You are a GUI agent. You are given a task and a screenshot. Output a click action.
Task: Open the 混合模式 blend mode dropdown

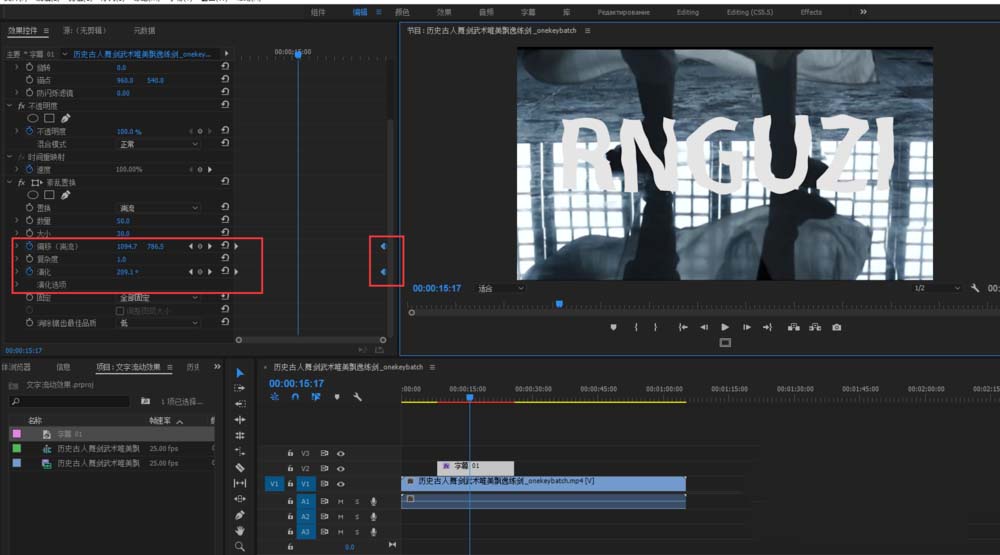tap(158, 144)
